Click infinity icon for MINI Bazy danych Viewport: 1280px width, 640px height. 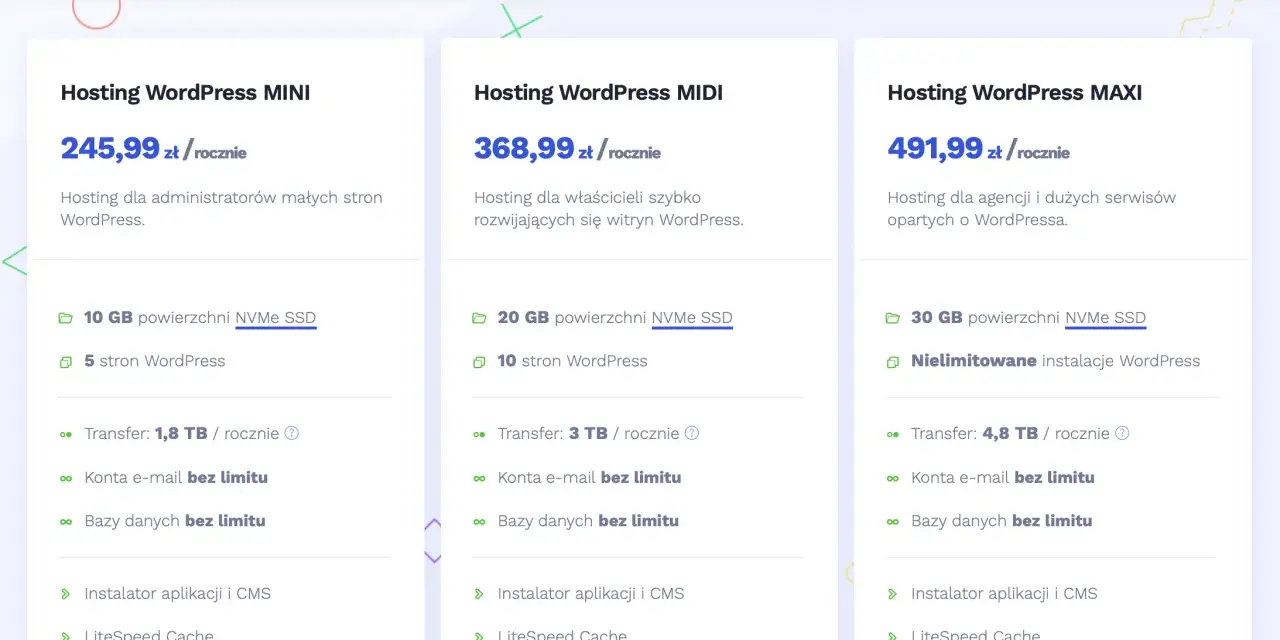pos(66,521)
